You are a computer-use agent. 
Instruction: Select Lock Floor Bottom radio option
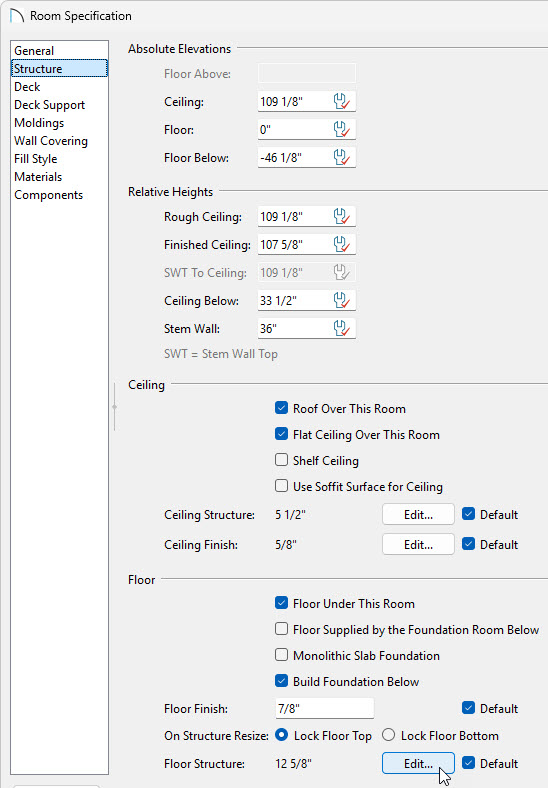(x=389, y=735)
